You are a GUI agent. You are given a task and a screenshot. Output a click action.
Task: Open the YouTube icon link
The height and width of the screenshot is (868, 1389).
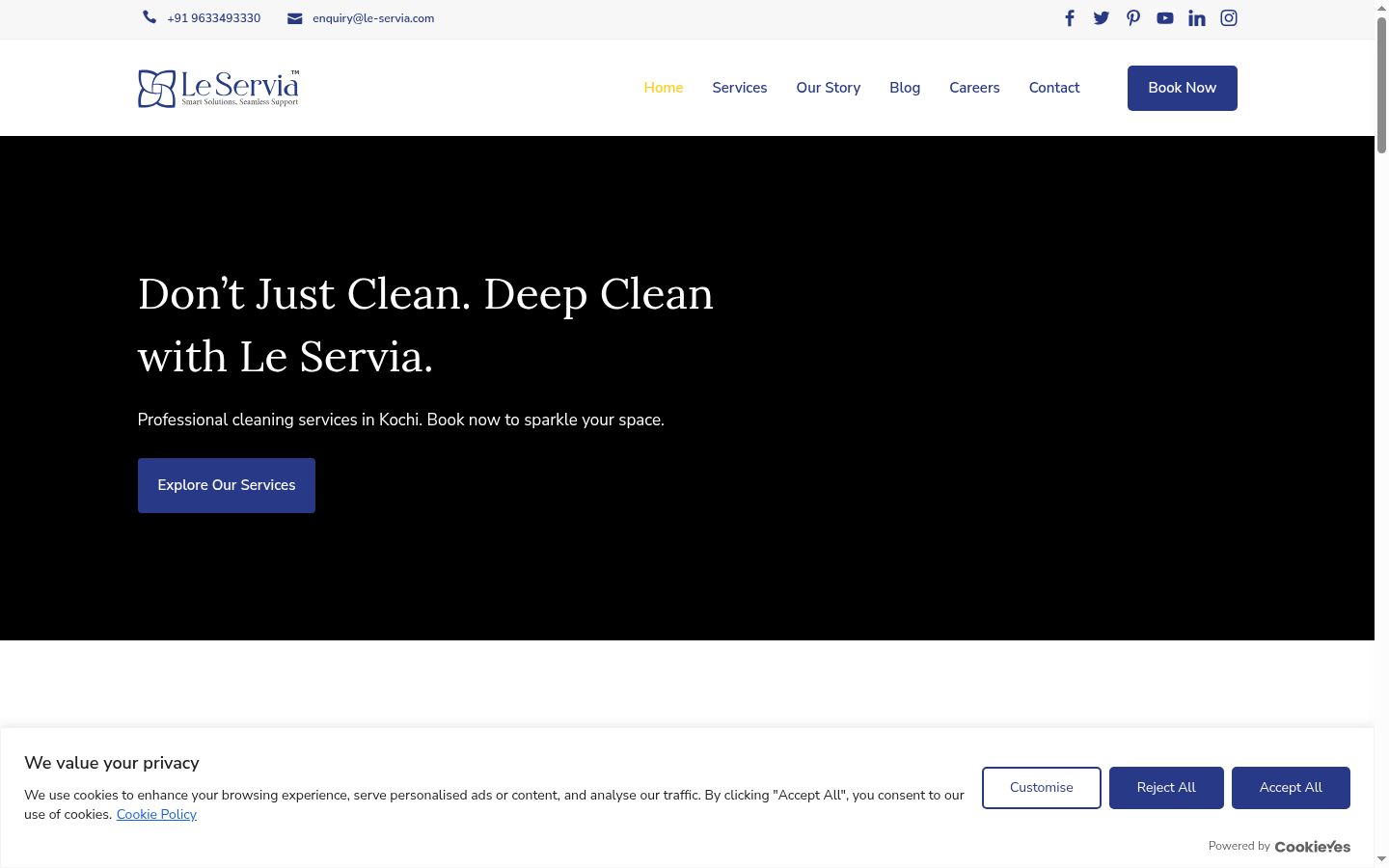(x=1165, y=18)
